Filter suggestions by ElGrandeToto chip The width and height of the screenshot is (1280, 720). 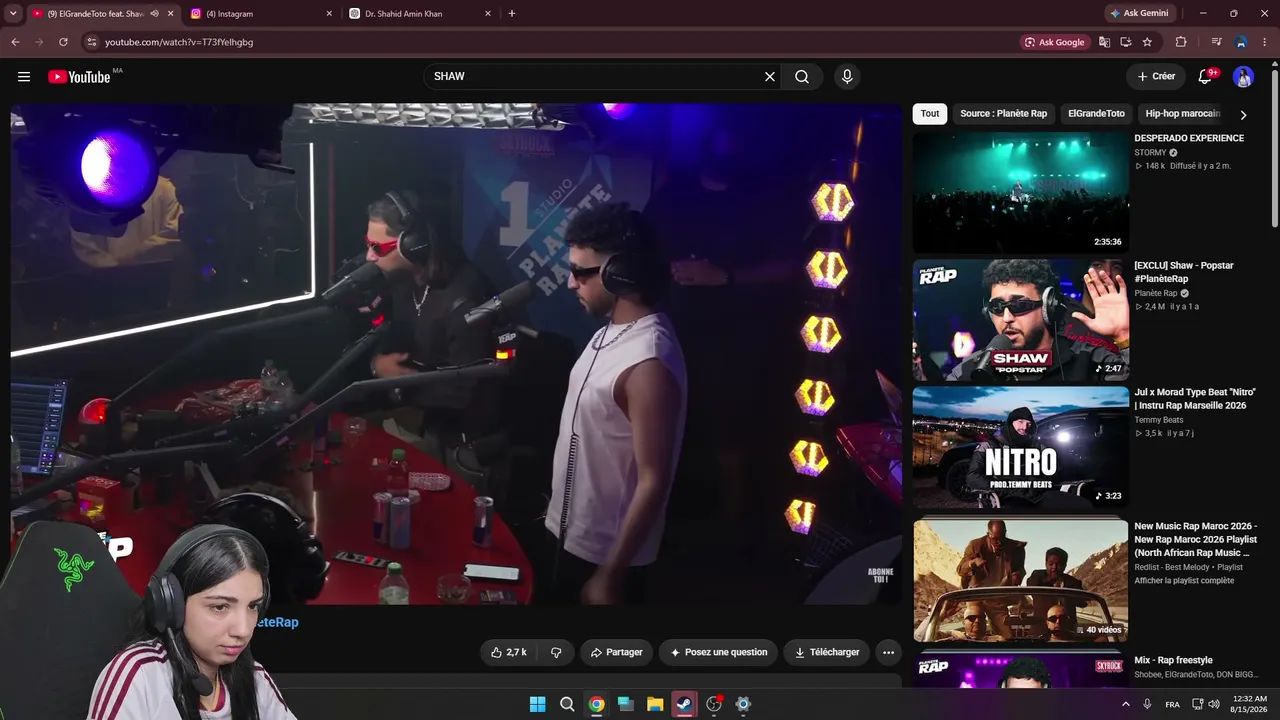(1096, 114)
